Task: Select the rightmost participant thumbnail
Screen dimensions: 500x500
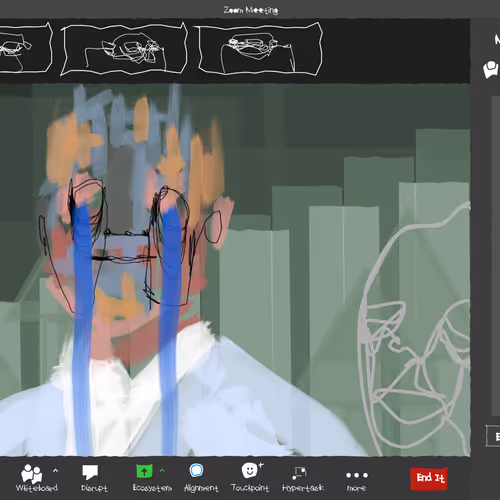Action: pos(260,49)
